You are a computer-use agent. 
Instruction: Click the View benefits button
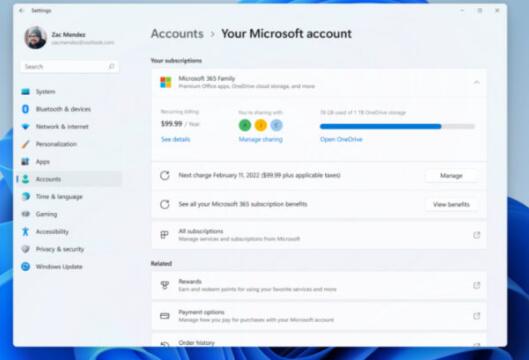click(451, 204)
